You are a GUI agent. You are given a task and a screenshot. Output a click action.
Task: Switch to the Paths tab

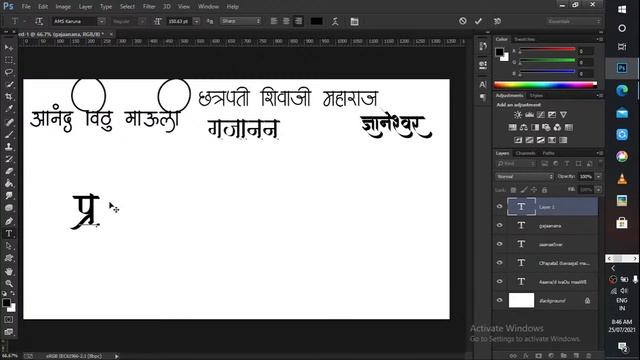click(549, 153)
